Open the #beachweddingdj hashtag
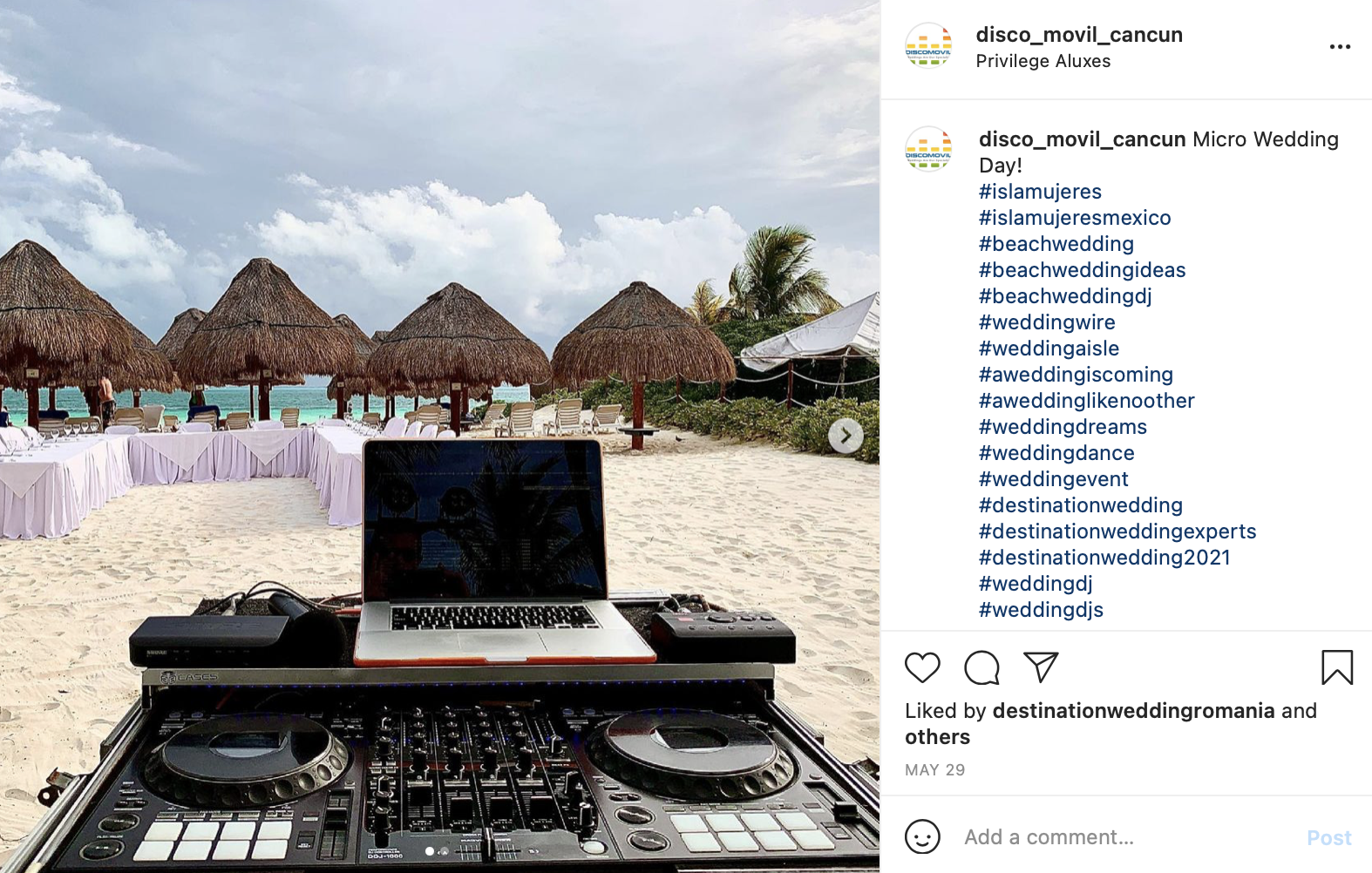 pos(1065,296)
